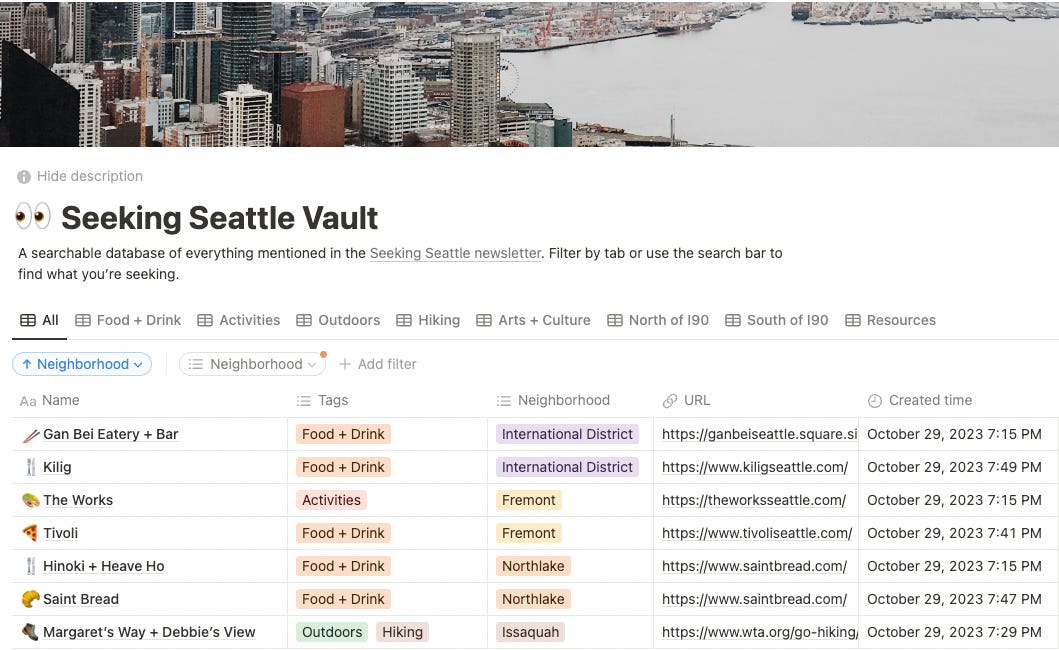Open the Activities view tab
The image size is (1059, 650).
click(238, 320)
